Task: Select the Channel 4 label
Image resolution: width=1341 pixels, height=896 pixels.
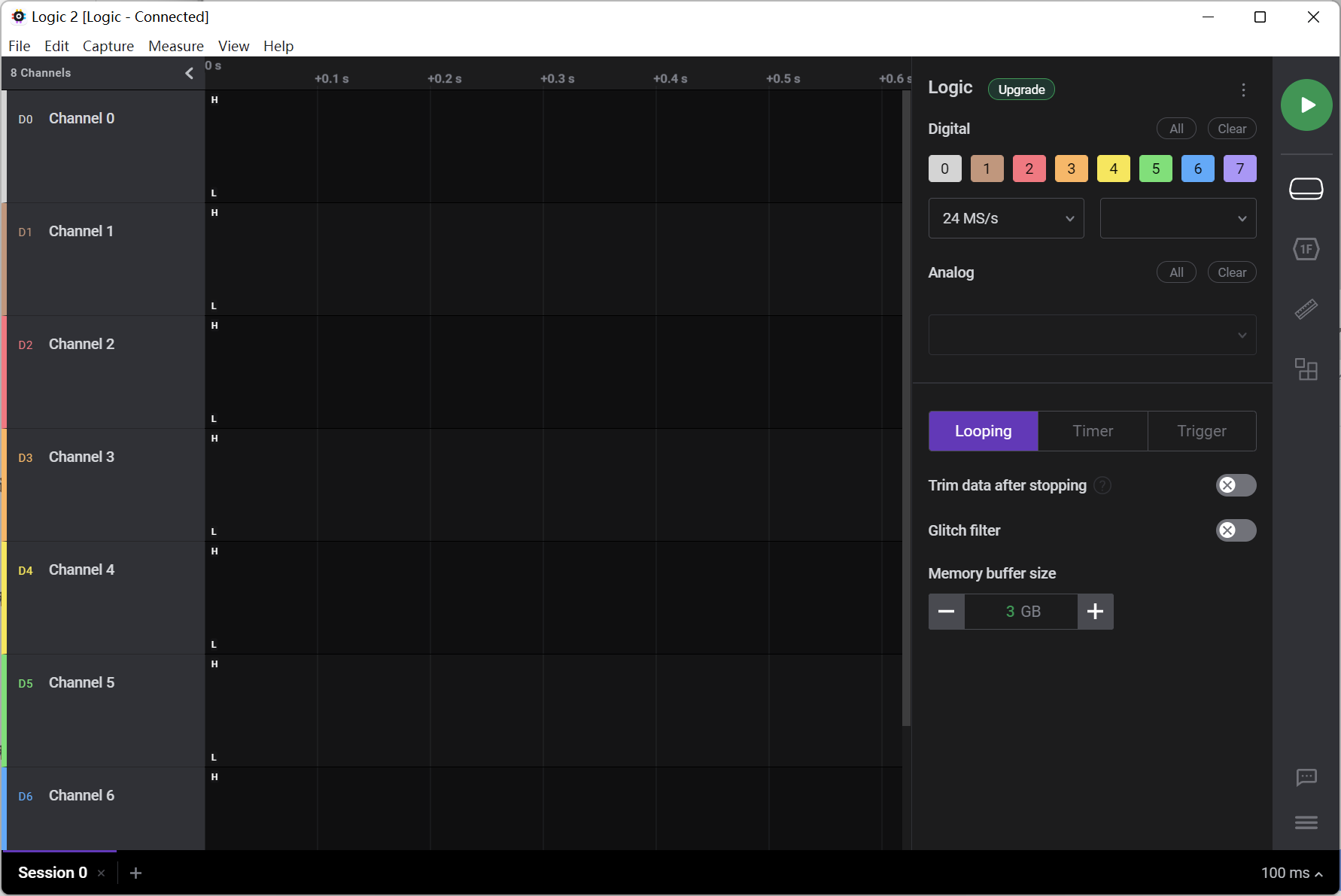Action: [81, 569]
